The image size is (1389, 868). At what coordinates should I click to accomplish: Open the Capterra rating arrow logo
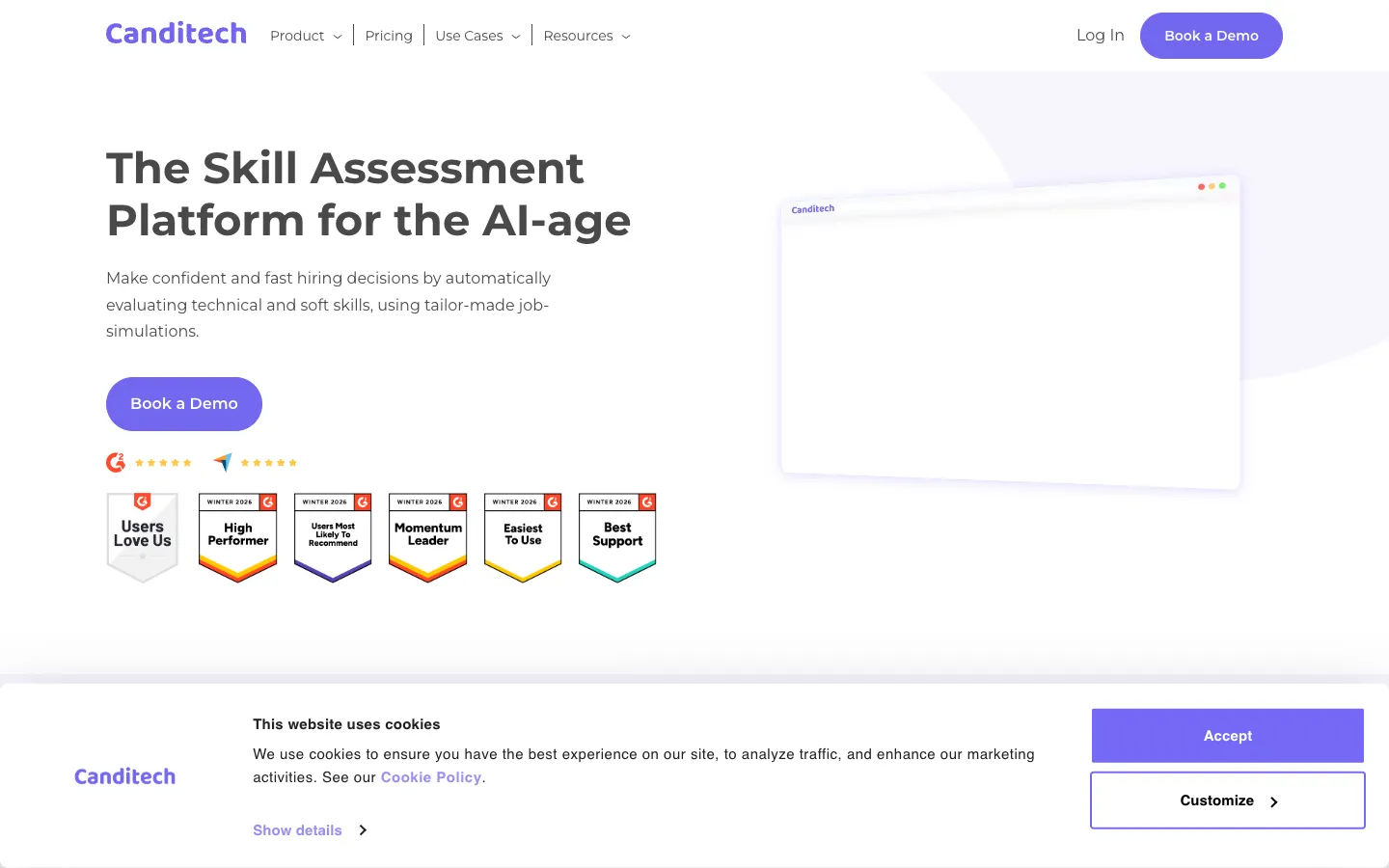point(223,463)
